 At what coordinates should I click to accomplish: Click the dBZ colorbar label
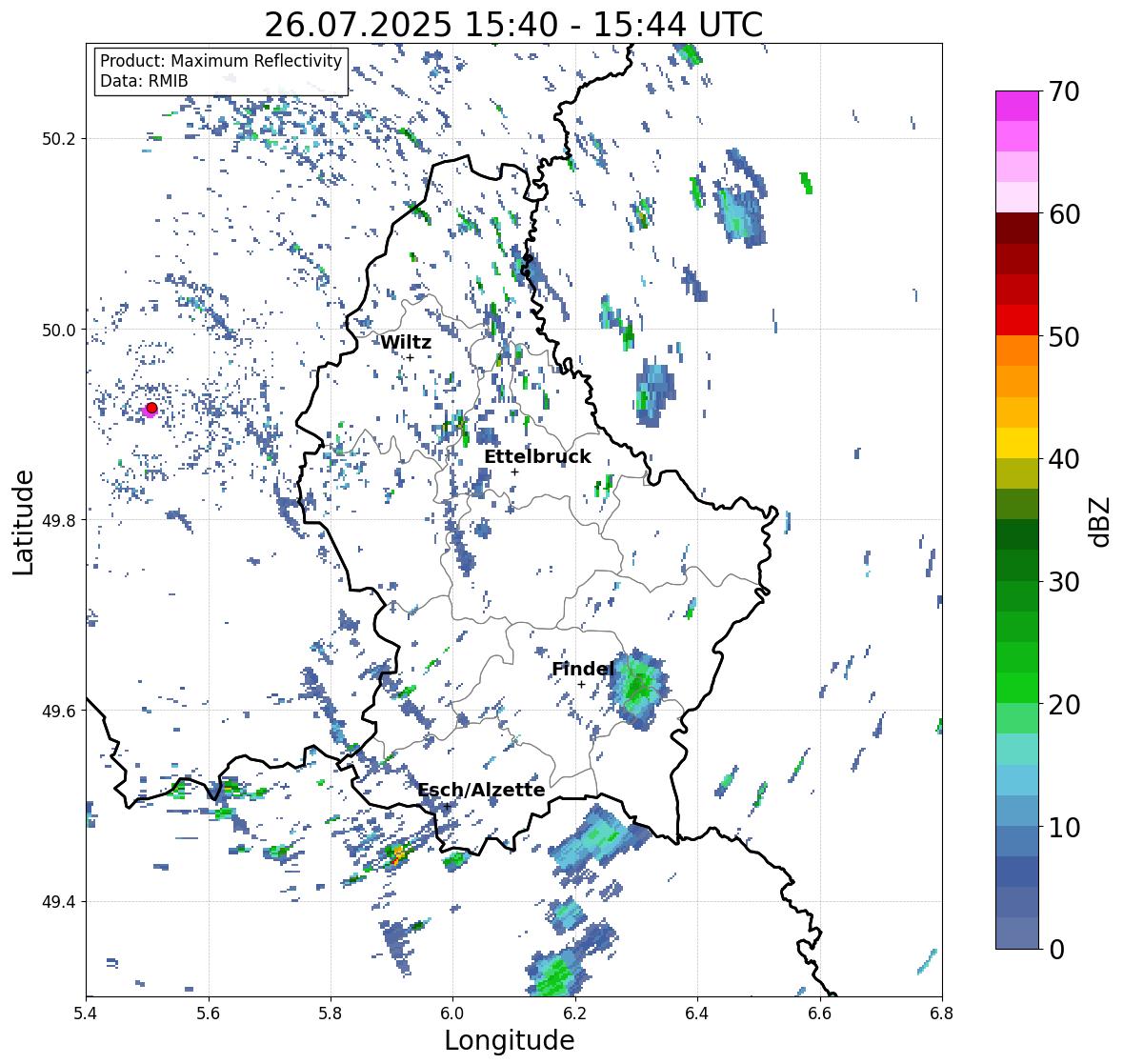(1101, 522)
